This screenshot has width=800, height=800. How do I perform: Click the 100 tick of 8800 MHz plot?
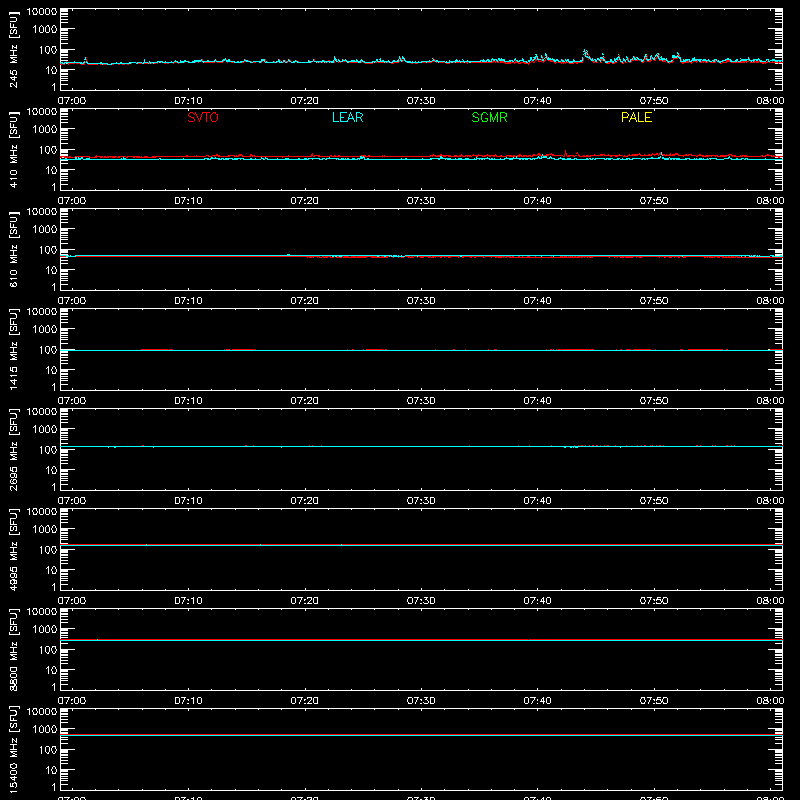[x=48, y=649]
